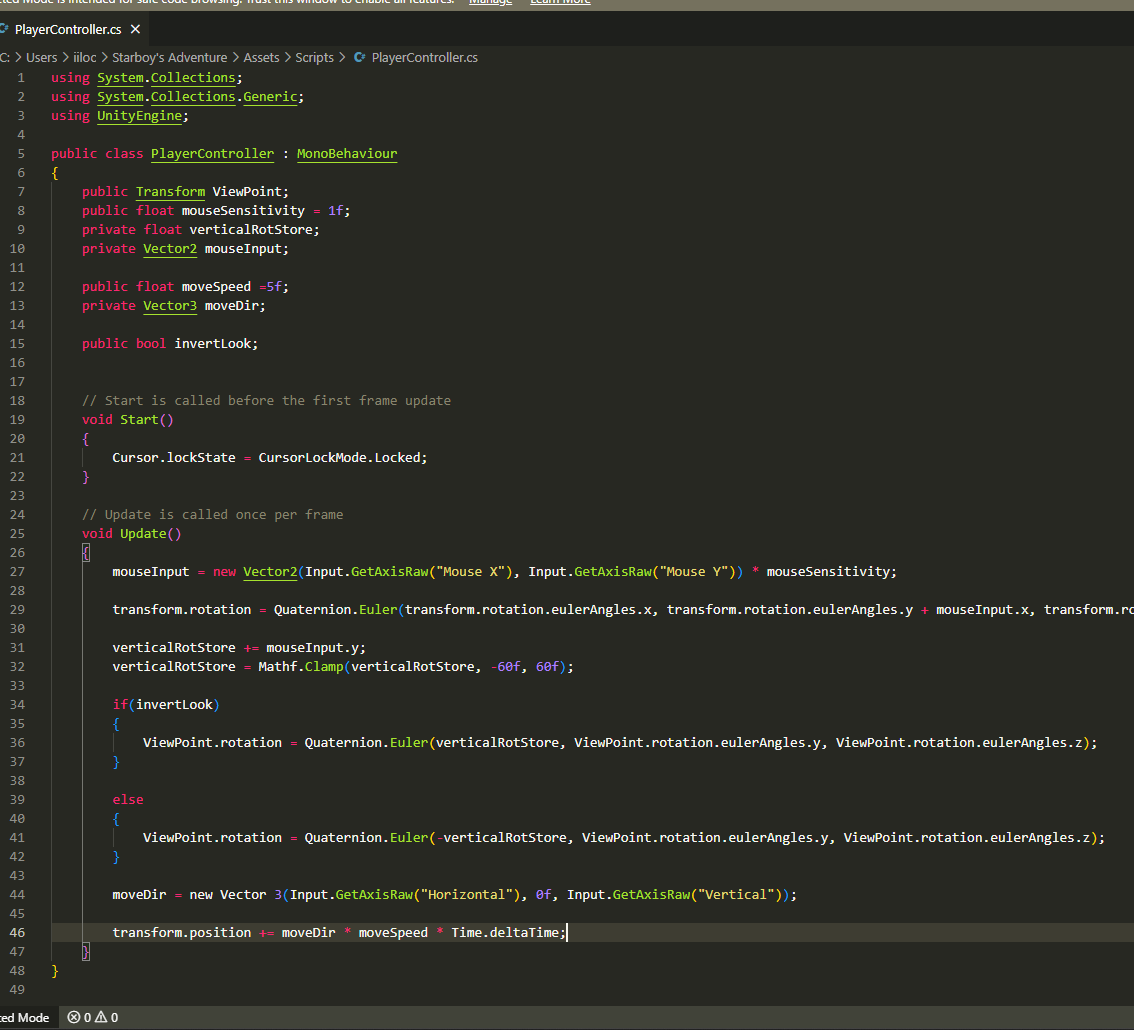Screen dimensions: 1134x1030
Task: Click the C# file icon in breadcrumbs
Action: point(361,58)
